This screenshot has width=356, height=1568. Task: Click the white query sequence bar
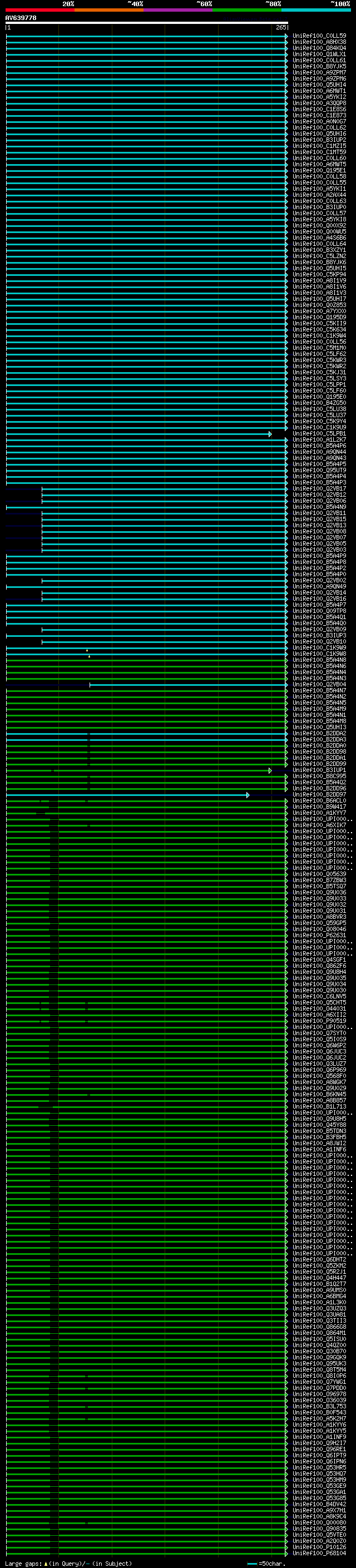click(147, 22)
